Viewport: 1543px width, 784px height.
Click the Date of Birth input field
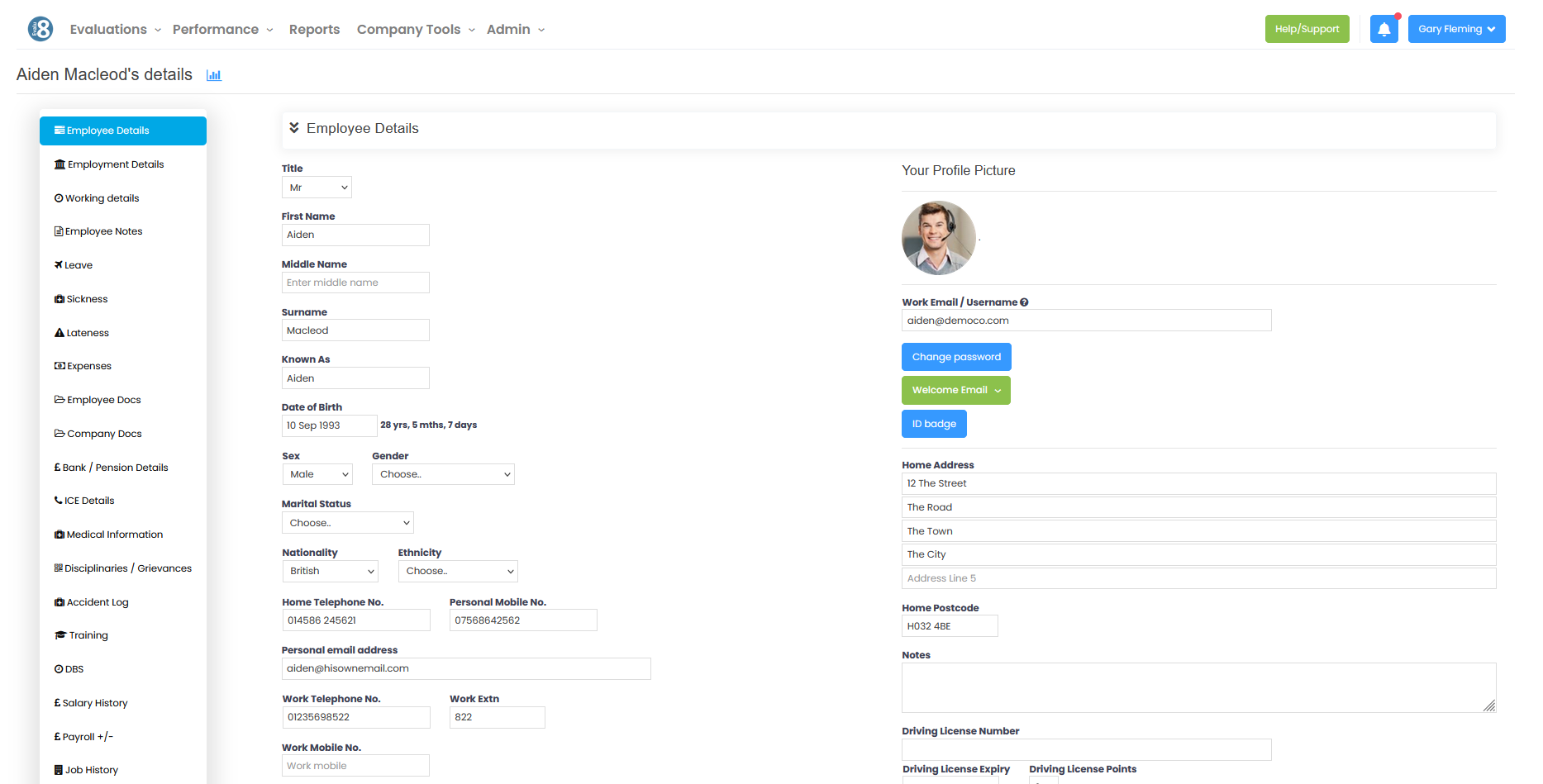(x=329, y=425)
